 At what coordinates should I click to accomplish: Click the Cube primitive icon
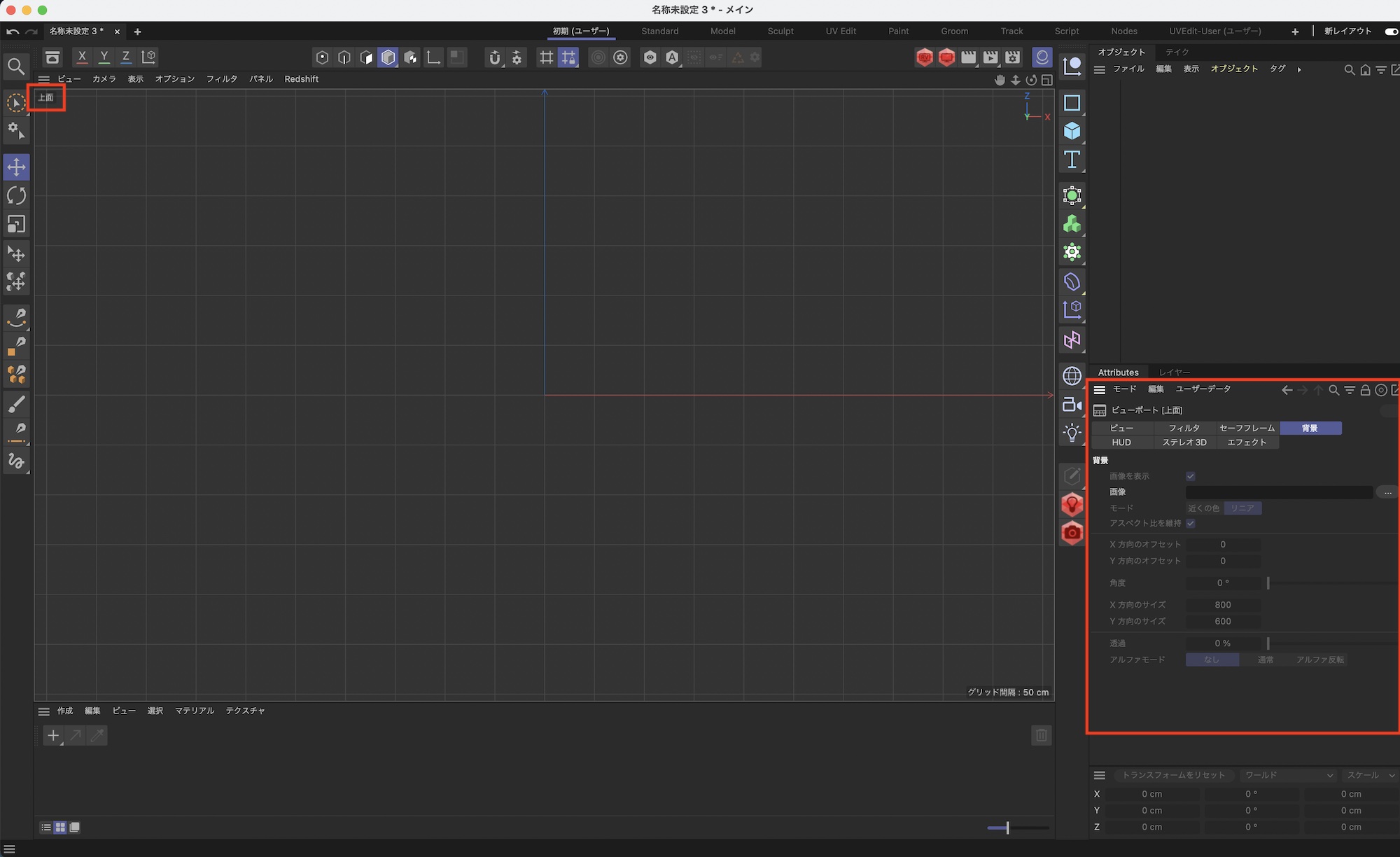tap(1072, 131)
